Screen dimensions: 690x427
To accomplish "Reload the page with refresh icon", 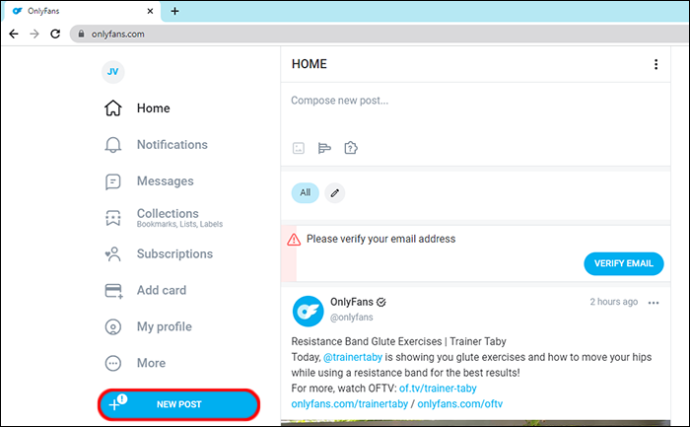I will coord(55,34).
